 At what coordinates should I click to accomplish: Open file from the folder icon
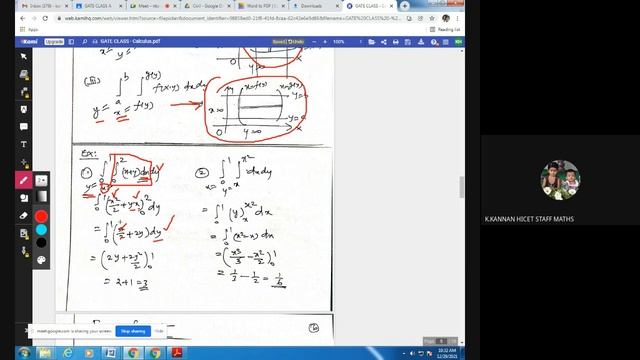click(371, 42)
